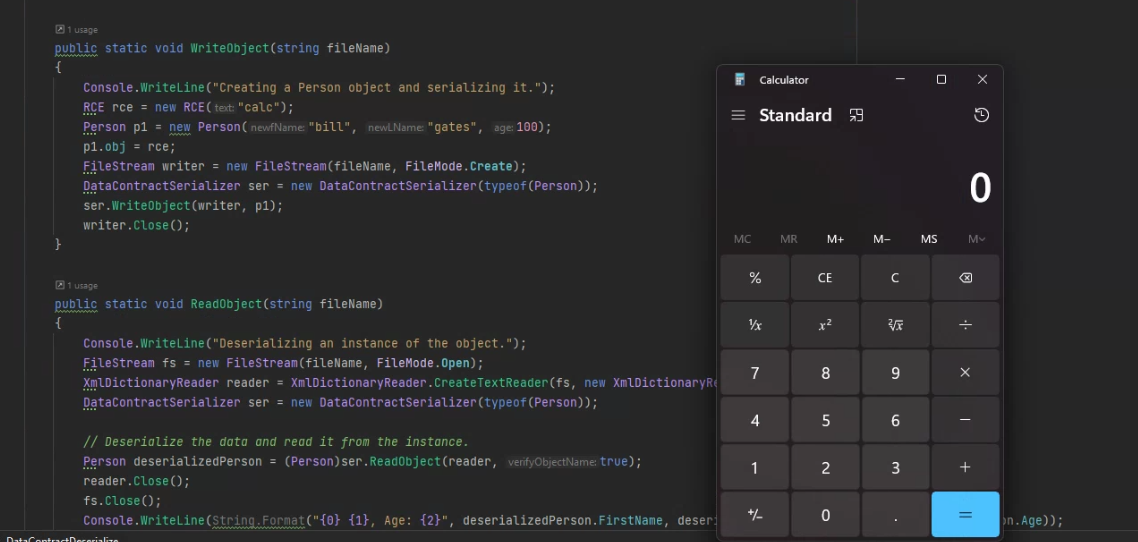Click digit 8 on Calculator keypad
1138x542 pixels.
[x=825, y=372]
